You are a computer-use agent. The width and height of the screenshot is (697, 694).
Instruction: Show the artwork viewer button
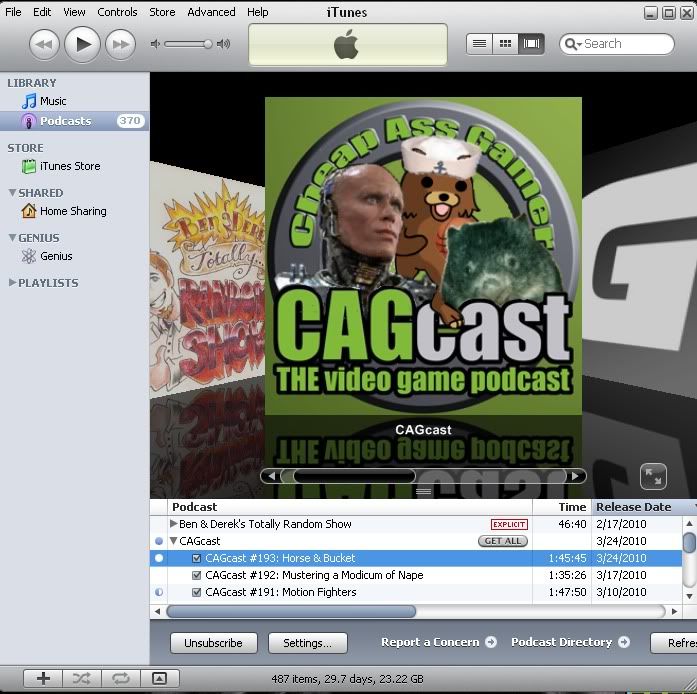160,678
